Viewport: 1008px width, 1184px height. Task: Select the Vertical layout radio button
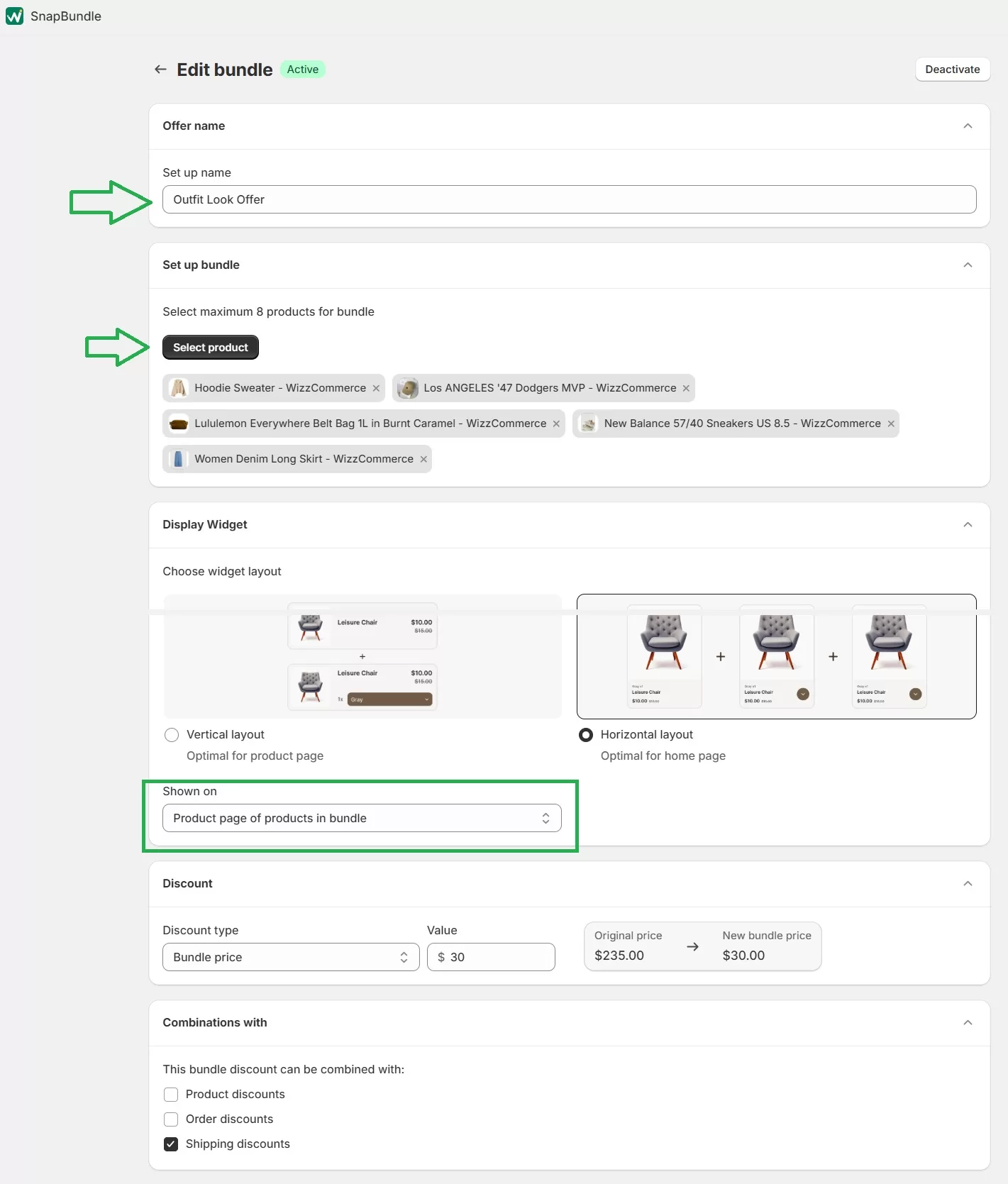pos(172,735)
